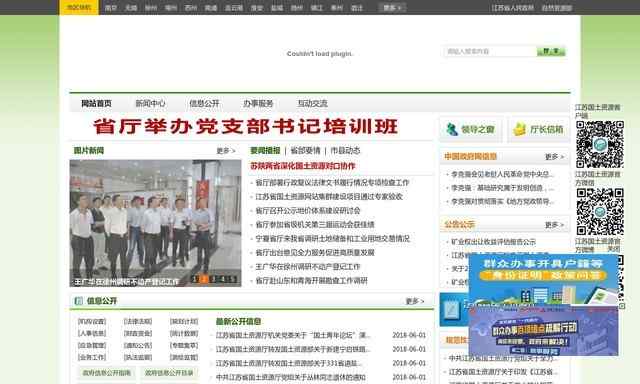The image size is (640, 384).
Task: Select slide 1 in the photo carousel
Action: 195,279
